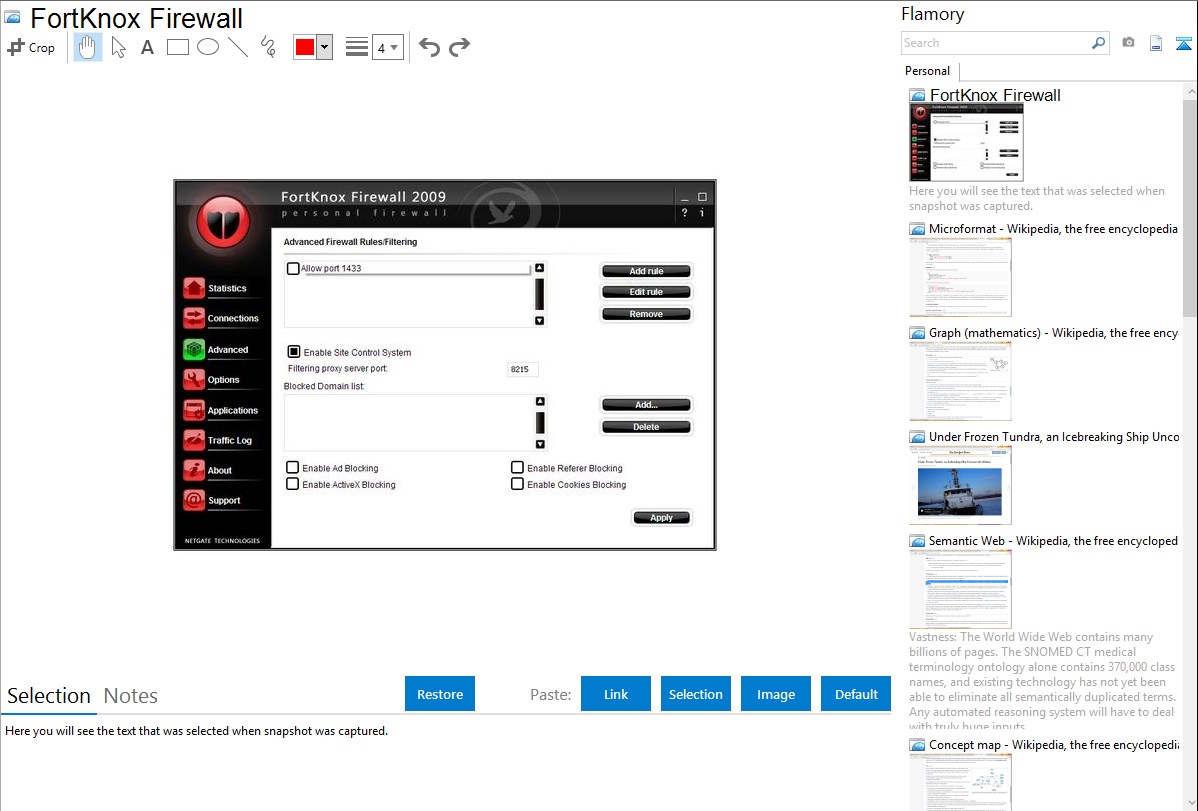Open the Microformat Wikipedia snapshot thumbnail
This screenshot has width=1198, height=811.
pos(960,277)
